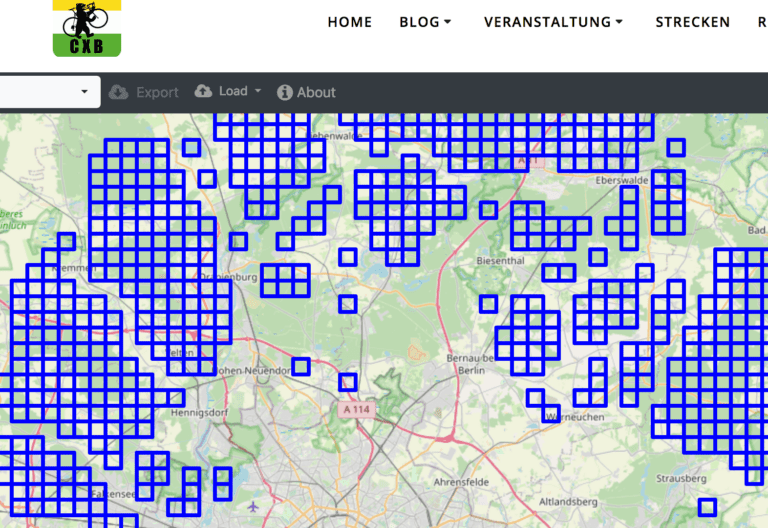Viewport: 768px width, 528px height.
Task: Click the Load cloud upload icon
Action: [x=203, y=91]
